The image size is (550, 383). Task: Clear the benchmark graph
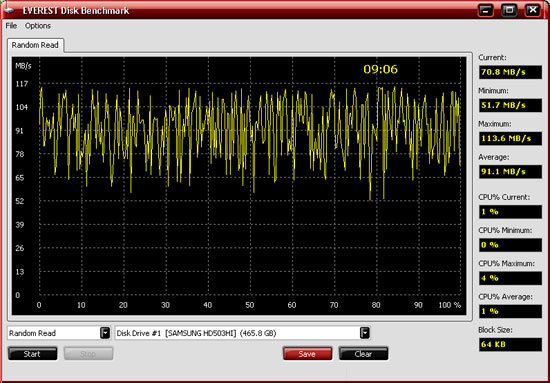point(363,354)
